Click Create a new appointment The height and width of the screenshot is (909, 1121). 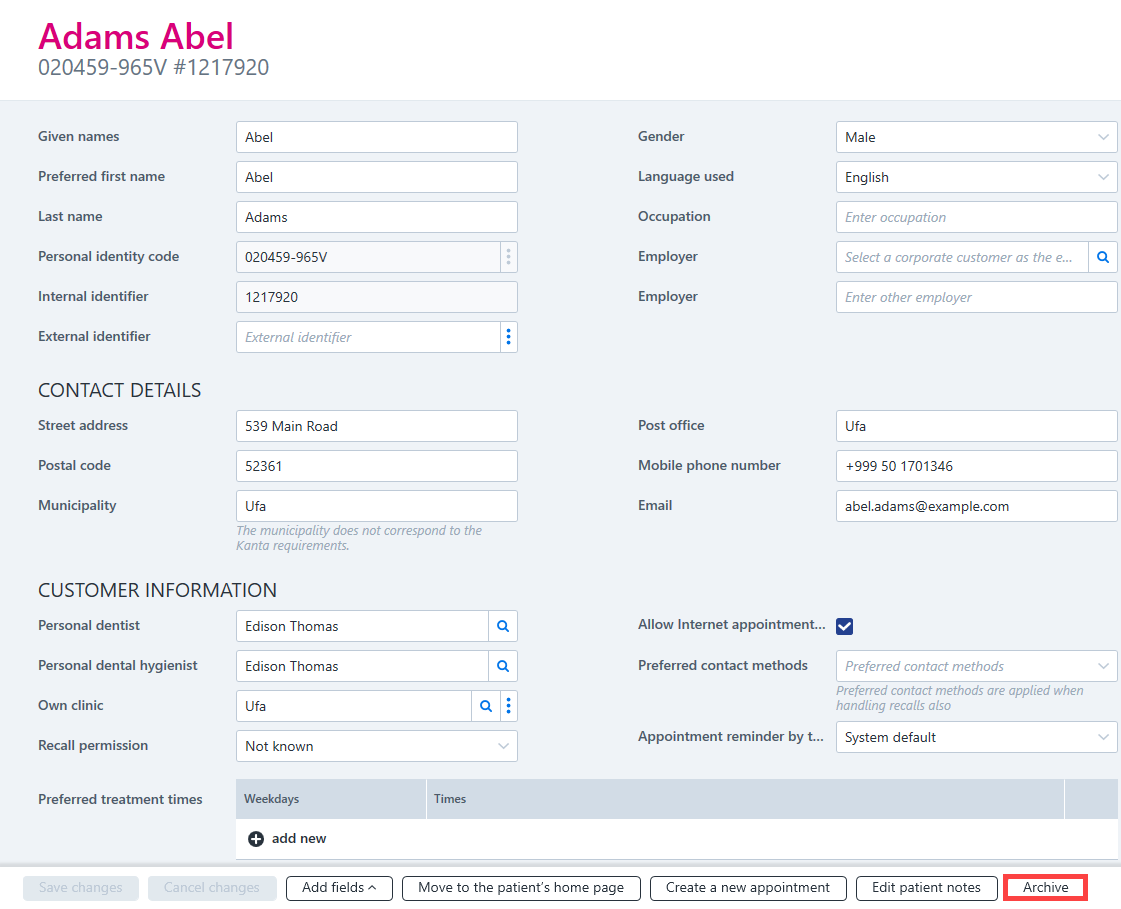click(748, 888)
